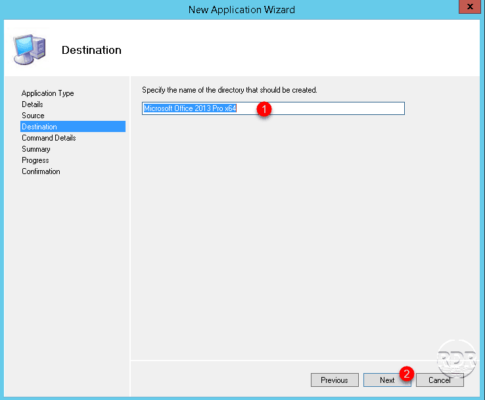Screen dimensions: 485x400
Task: Select the Source step in sidebar
Action: point(33,115)
